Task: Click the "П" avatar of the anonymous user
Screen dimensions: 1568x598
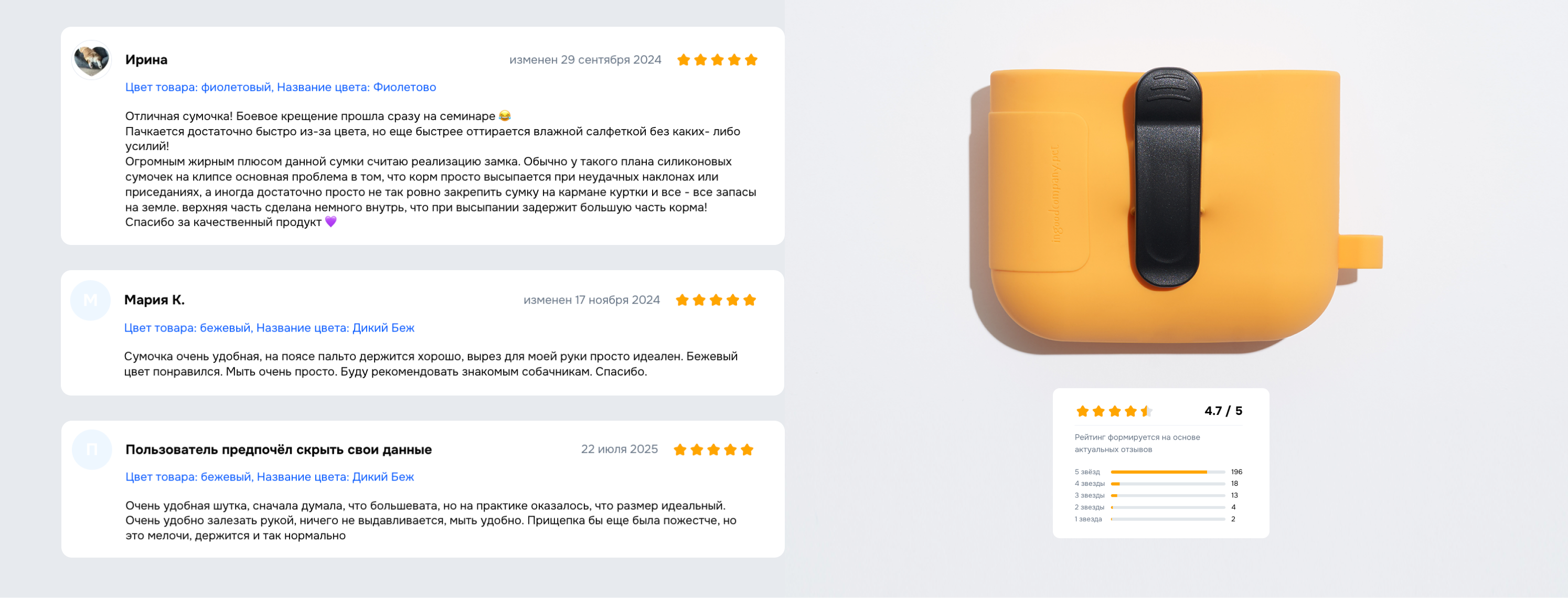Action: coord(92,450)
